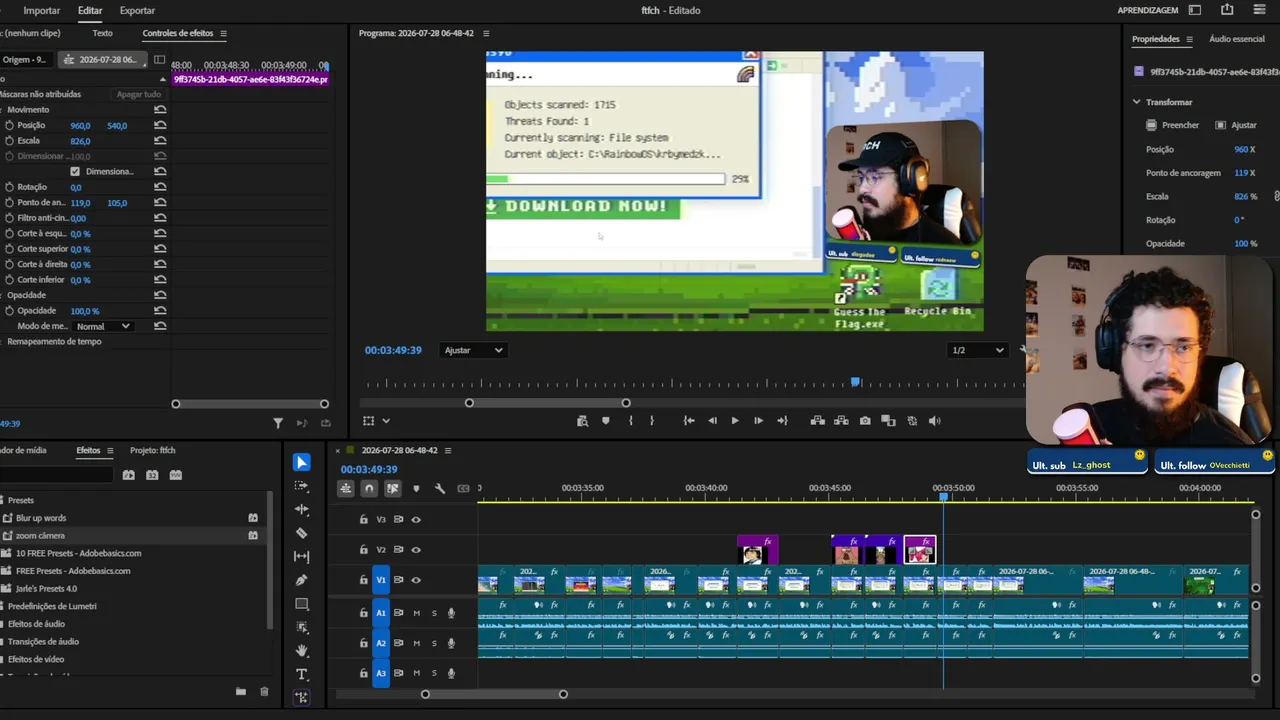Toggle the uniform scale checkbox
Image resolution: width=1280 pixels, height=720 pixels.
click(75, 171)
